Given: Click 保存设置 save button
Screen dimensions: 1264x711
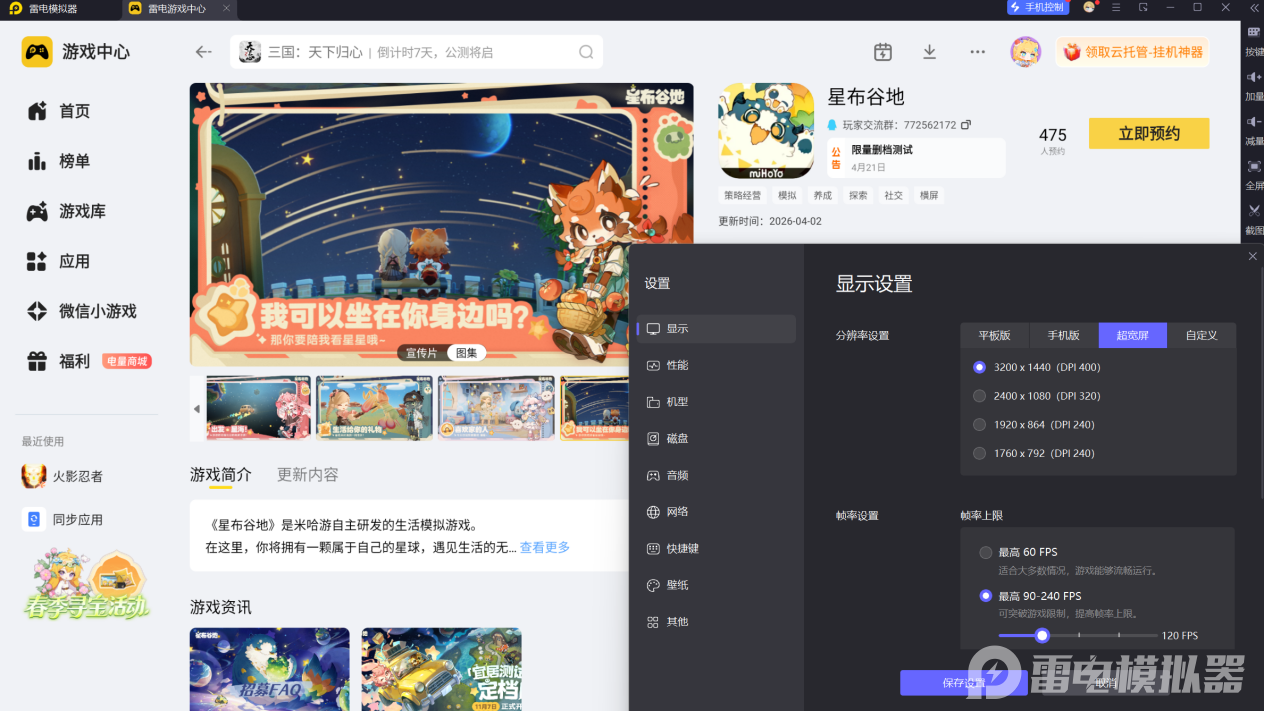Looking at the screenshot, I should (964, 683).
